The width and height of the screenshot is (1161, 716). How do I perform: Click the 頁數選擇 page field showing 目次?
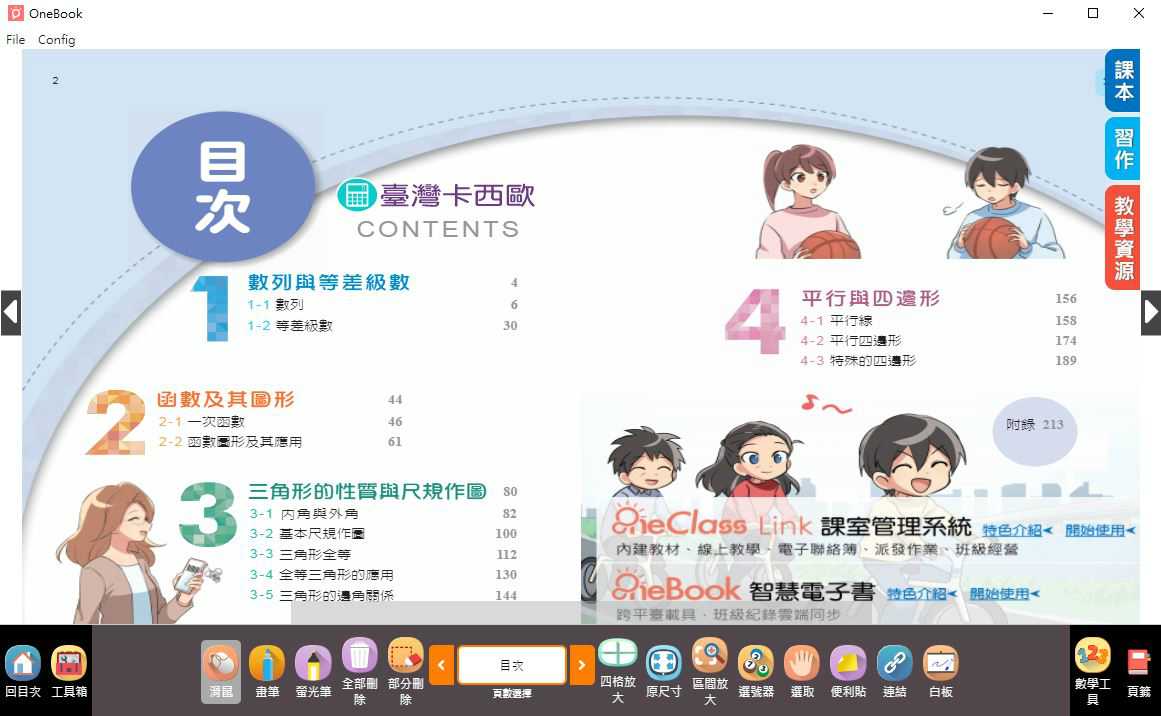[512, 665]
